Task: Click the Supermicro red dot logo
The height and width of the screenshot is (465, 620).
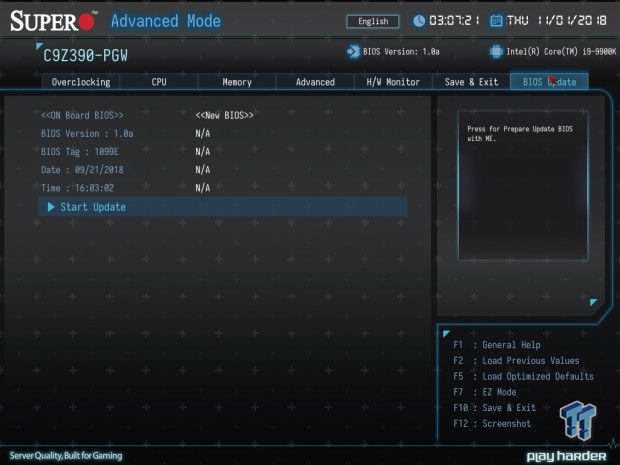Action: click(86, 21)
